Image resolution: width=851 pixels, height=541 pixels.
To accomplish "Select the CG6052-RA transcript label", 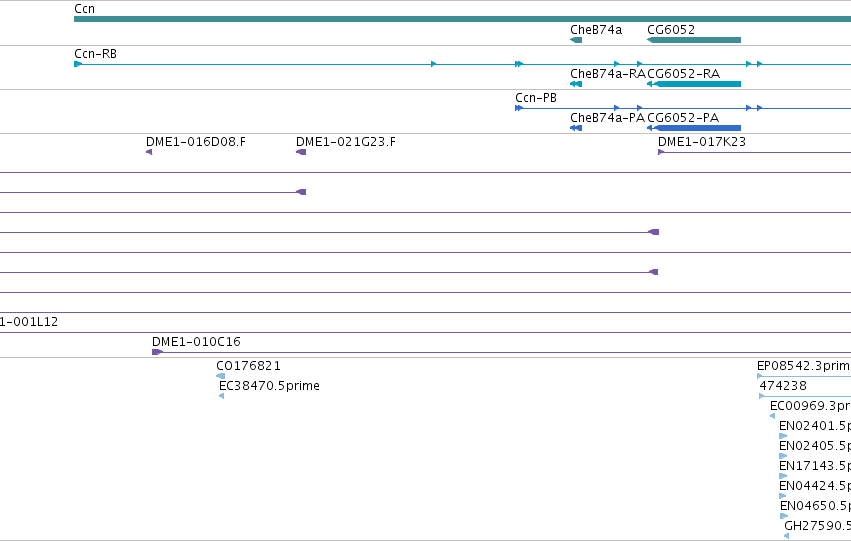I will click(684, 74).
